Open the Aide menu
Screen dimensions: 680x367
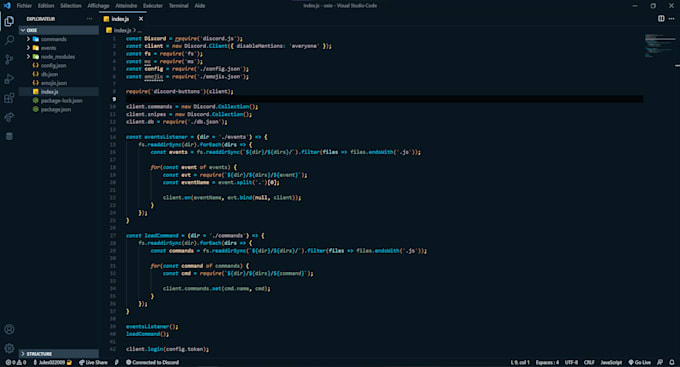(200, 6)
